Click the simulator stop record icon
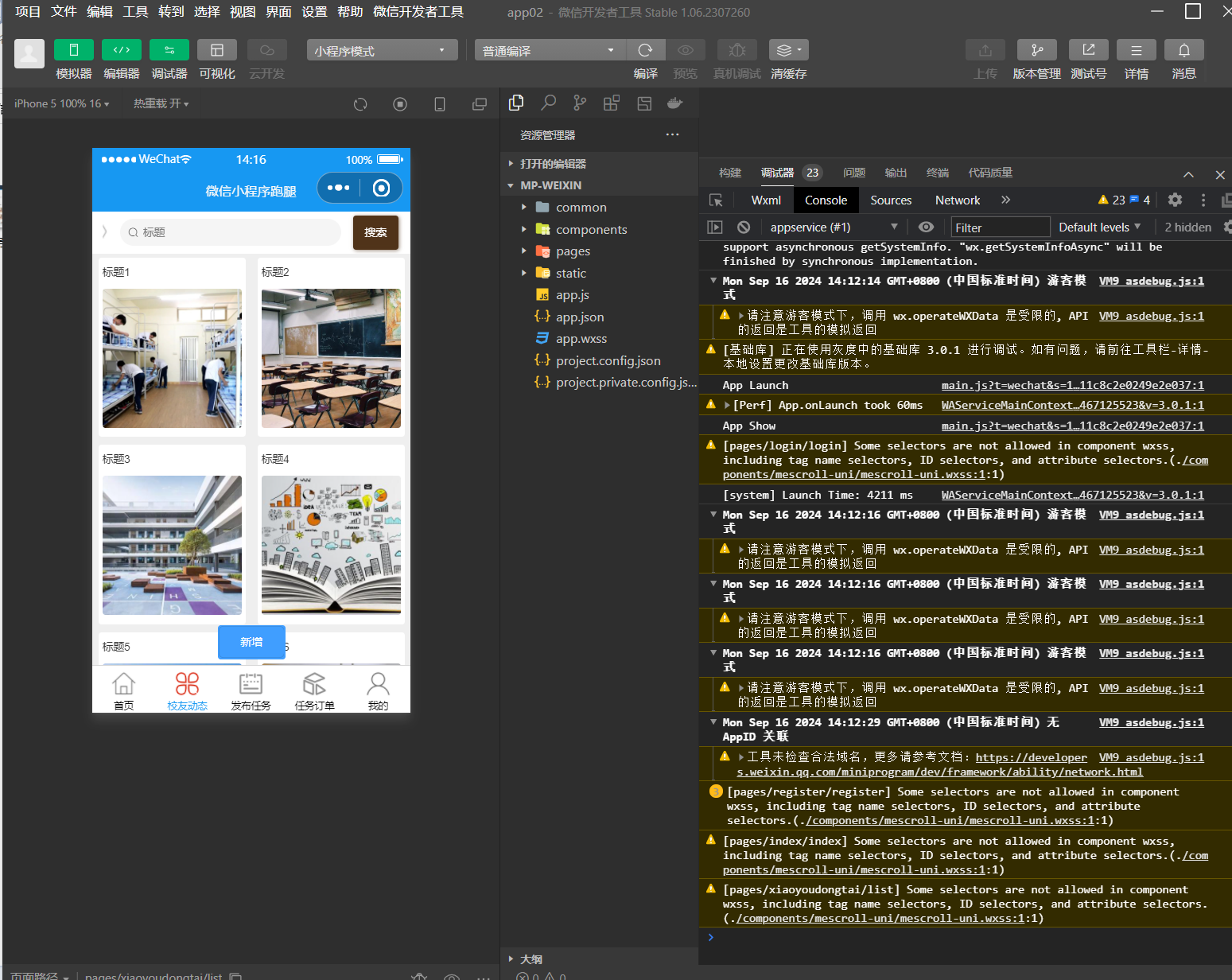Viewport: 1232px width, 980px height. 400,104
